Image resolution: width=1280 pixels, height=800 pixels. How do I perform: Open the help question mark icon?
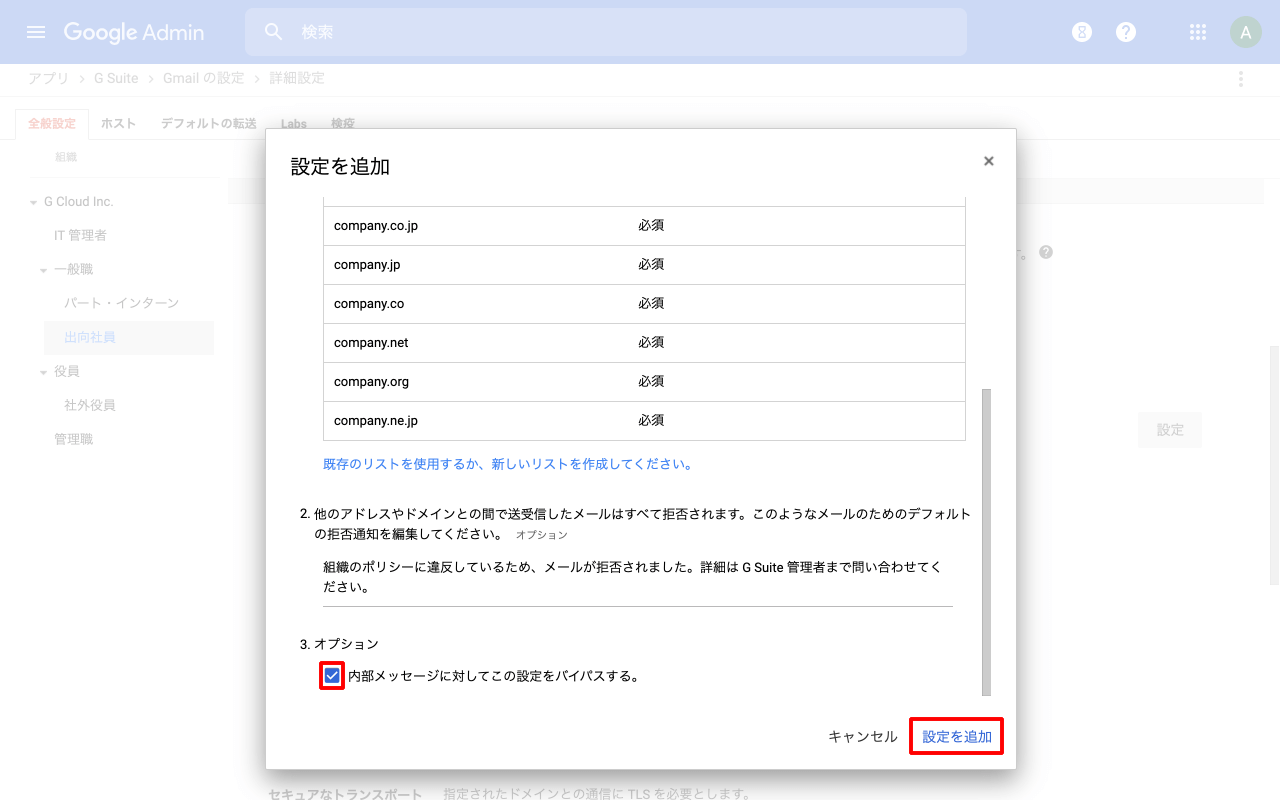1126,32
